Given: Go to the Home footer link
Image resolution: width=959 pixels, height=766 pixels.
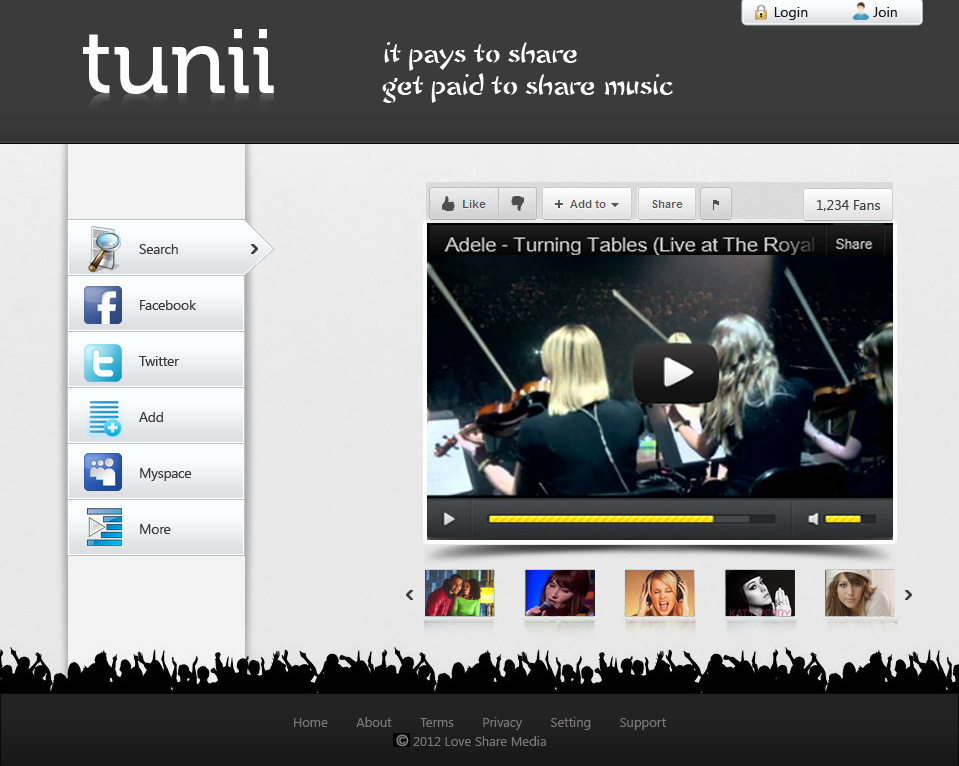Looking at the screenshot, I should (310, 723).
